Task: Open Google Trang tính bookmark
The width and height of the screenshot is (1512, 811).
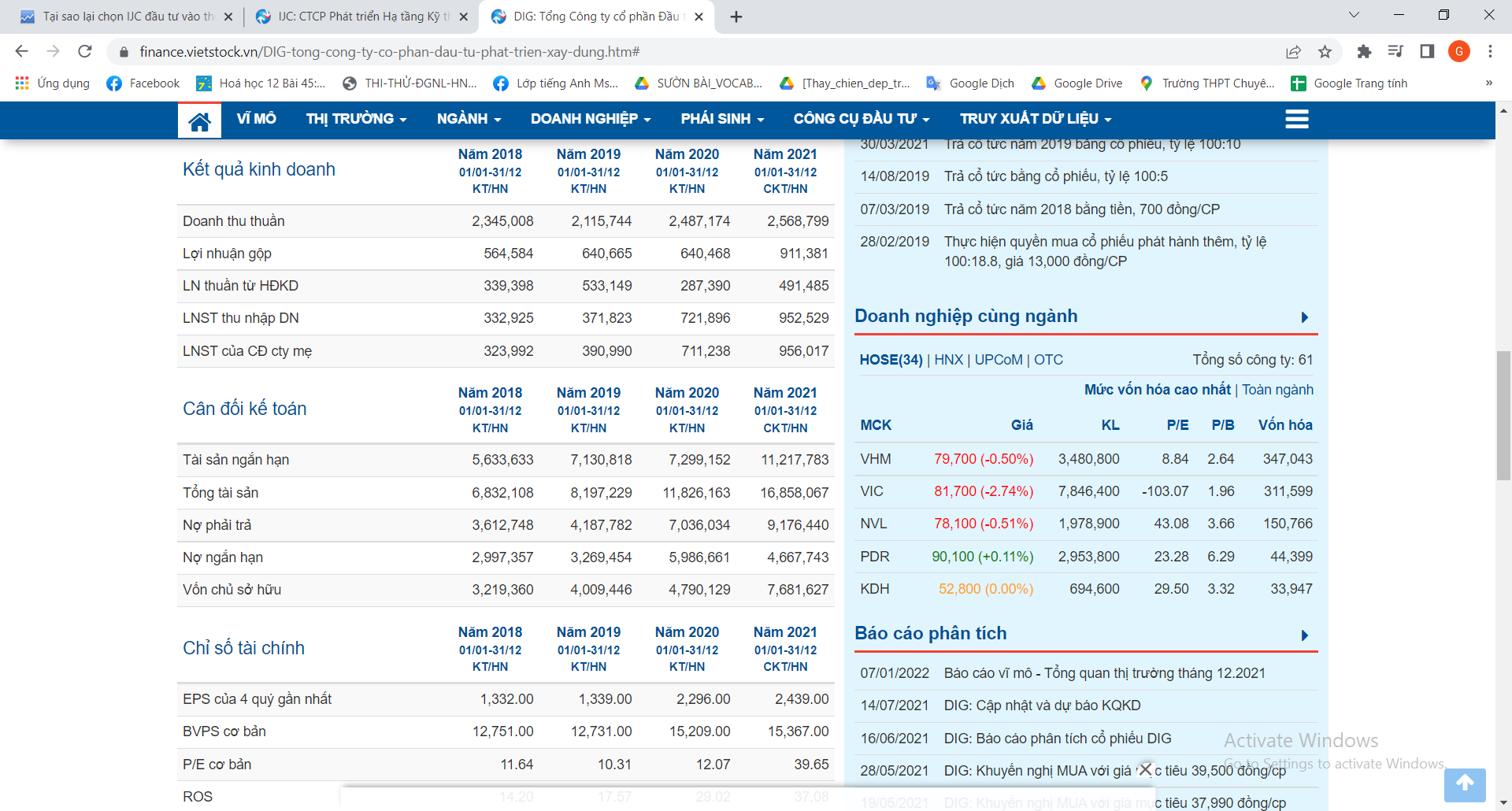Action: coord(1349,83)
